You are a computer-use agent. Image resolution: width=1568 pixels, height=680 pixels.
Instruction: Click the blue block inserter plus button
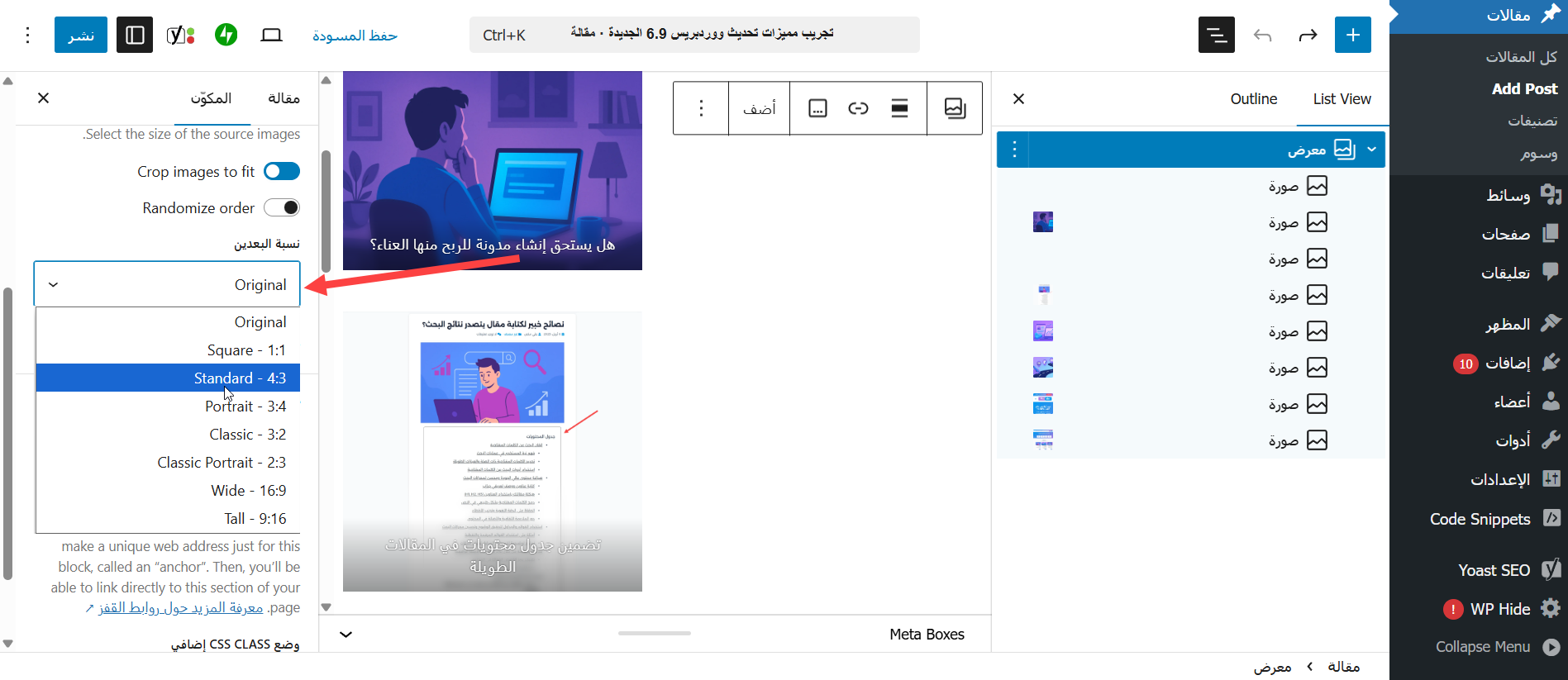pyautogui.click(x=1352, y=35)
